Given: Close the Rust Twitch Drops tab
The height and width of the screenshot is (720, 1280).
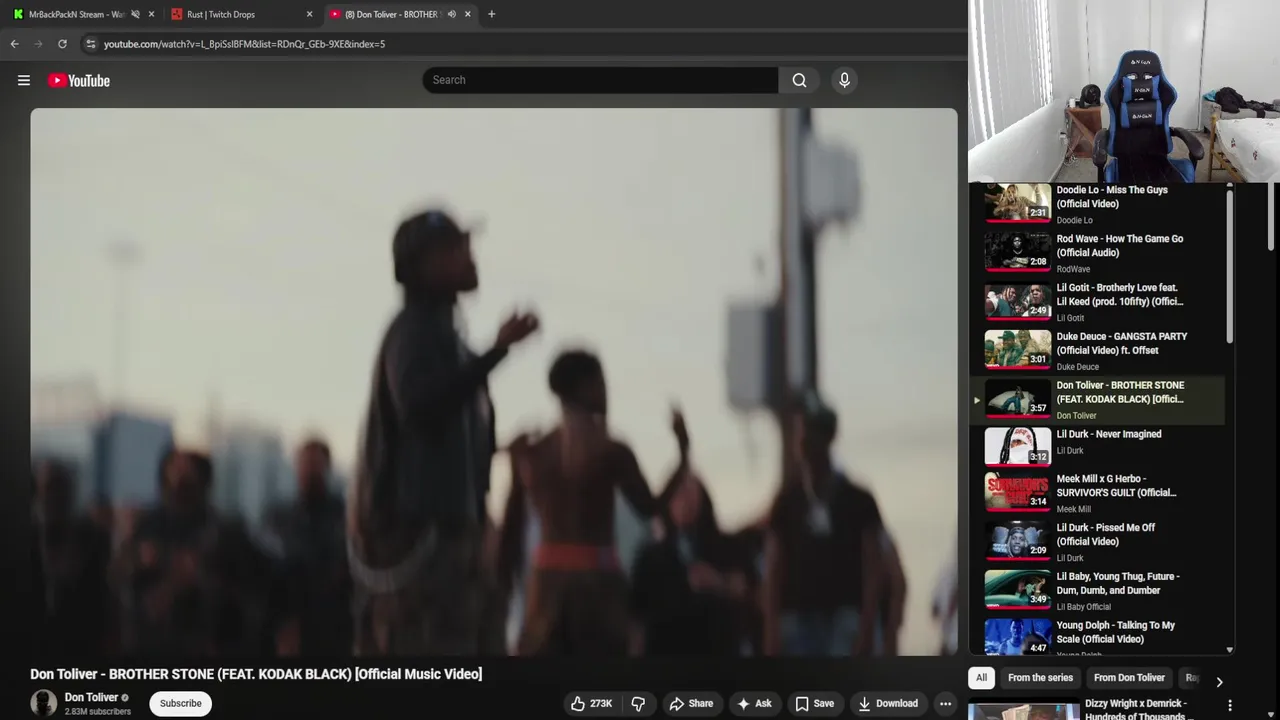Looking at the screenshot, I should [309, 14].
